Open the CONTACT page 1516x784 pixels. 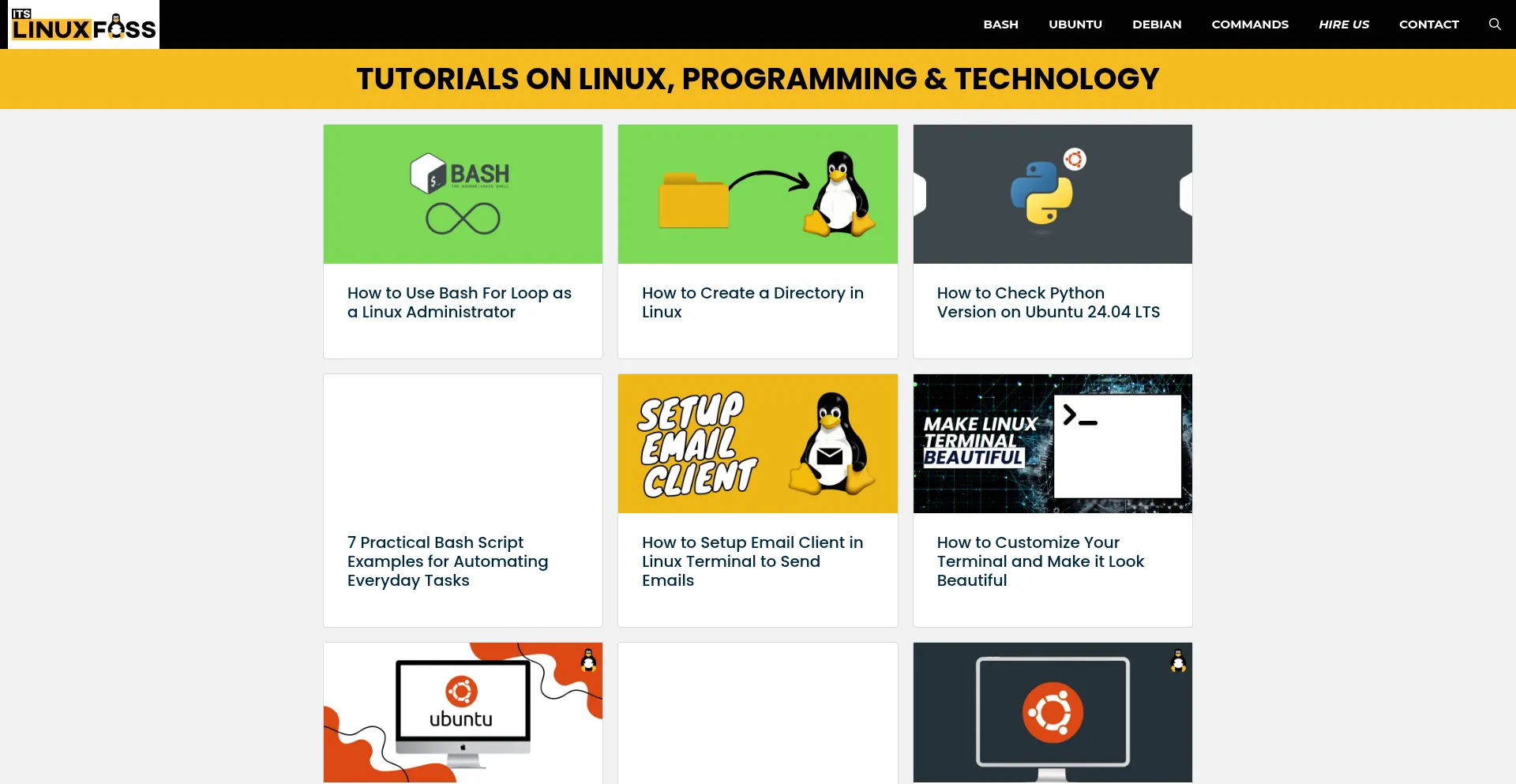pyautogui.click(x=1428, y=24)
